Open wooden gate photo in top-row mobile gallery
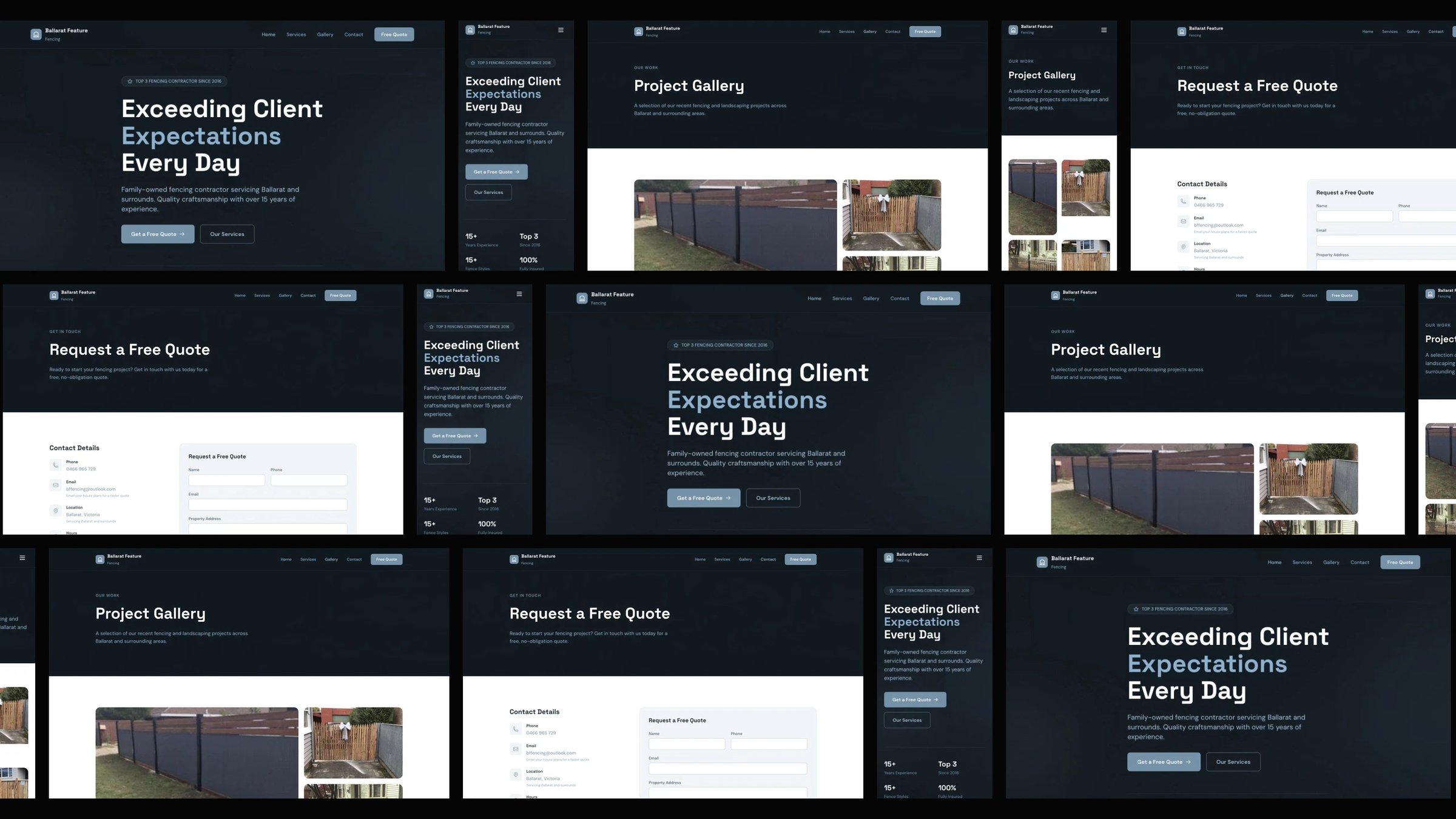The image size is (1456, 819). pos(1086,187)
